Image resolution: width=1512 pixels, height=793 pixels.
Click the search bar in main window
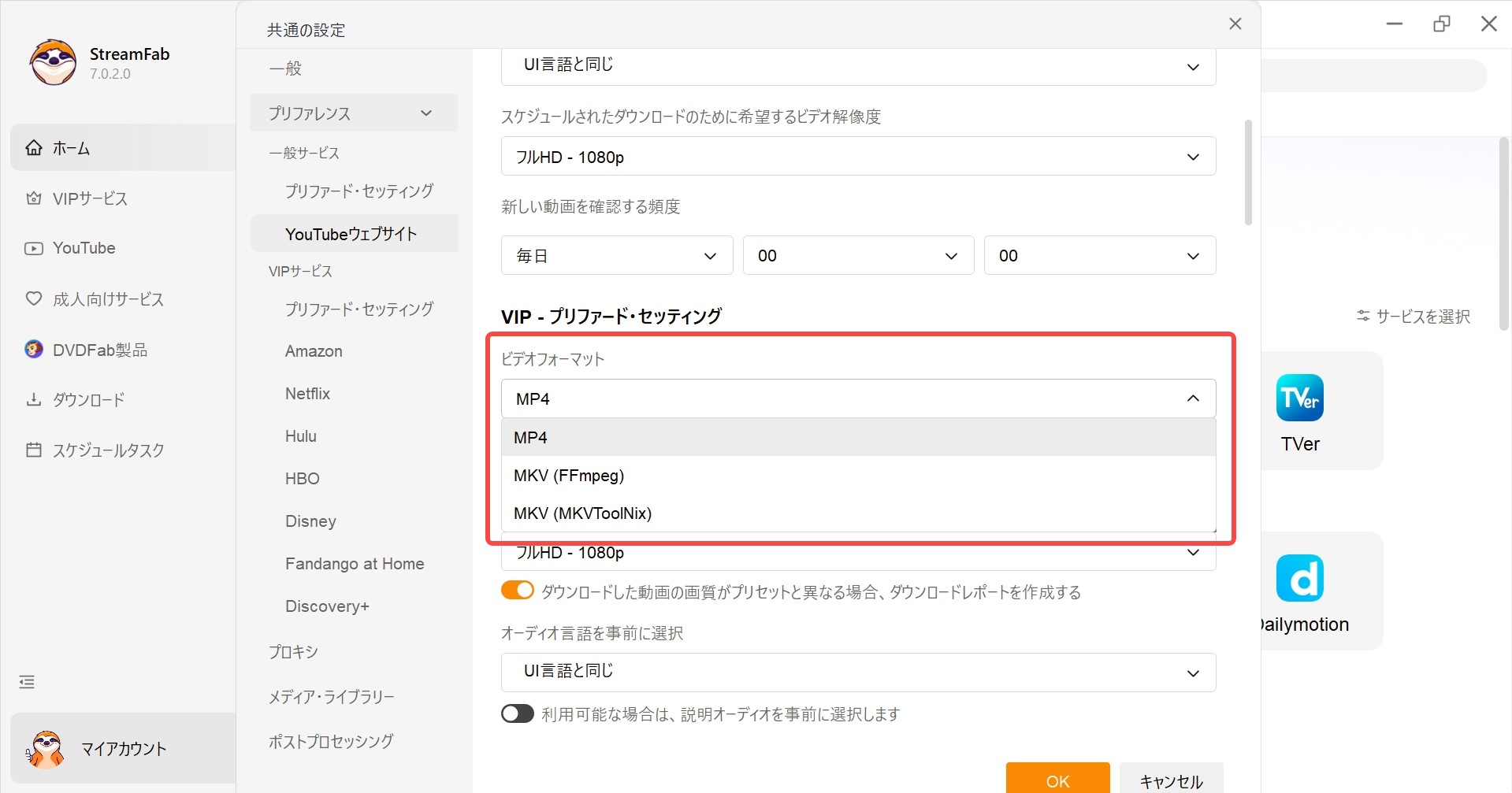click(x=1374, y=76)
